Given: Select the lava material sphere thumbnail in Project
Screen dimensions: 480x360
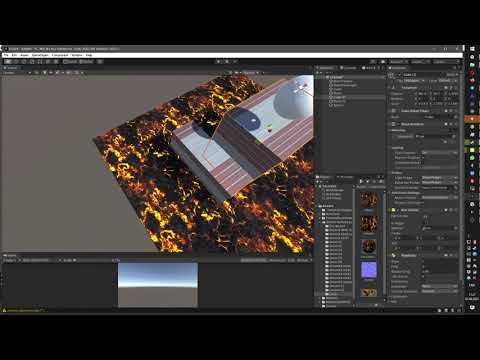Looking at the screenshot, I should point(369,247).
